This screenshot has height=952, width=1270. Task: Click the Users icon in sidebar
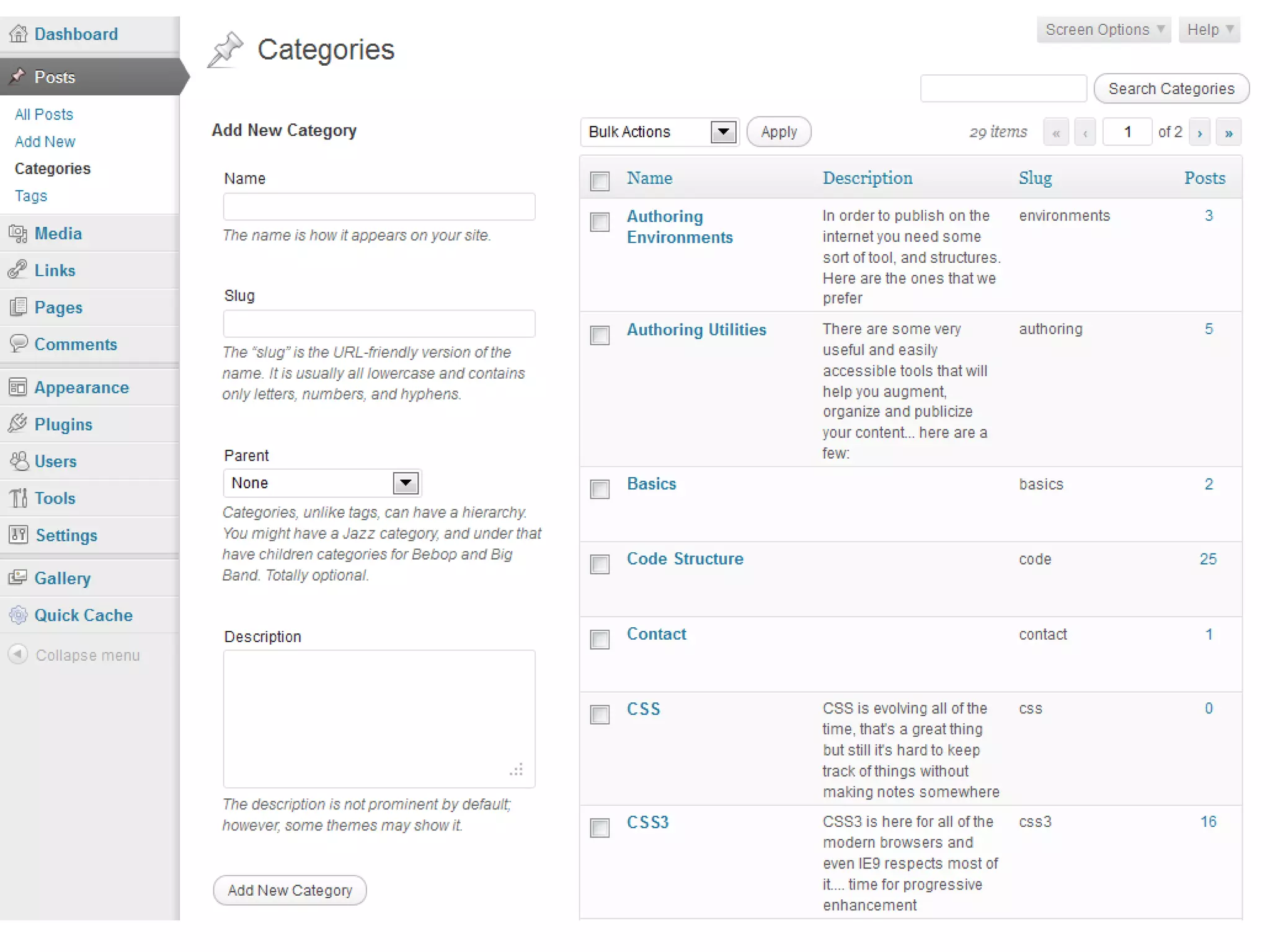pos(19,461)
